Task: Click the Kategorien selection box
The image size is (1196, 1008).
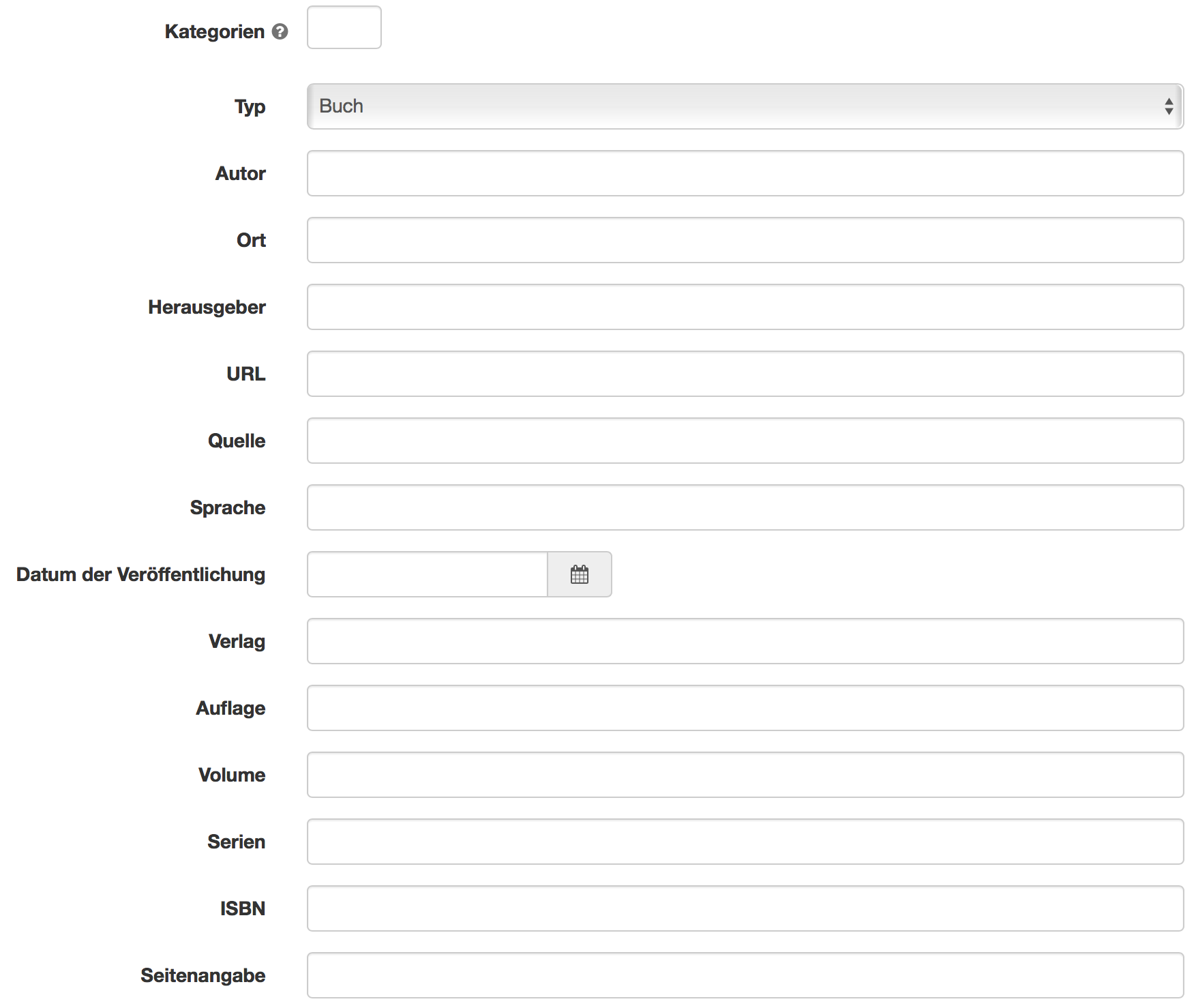Action: tap(344, 28)
